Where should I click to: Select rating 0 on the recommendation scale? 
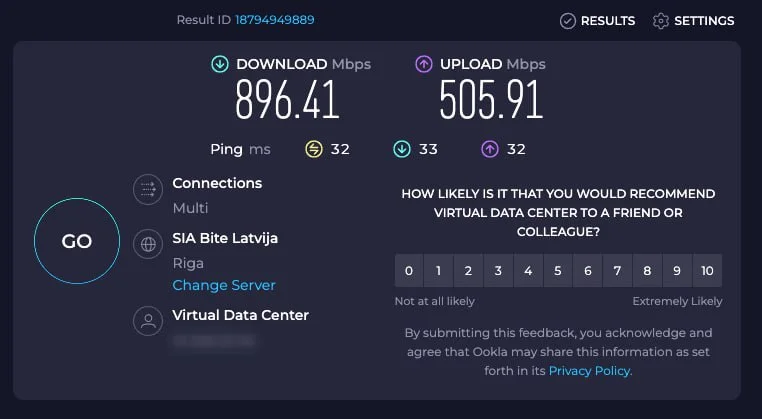pyautogui.click(x=408, y=270)
